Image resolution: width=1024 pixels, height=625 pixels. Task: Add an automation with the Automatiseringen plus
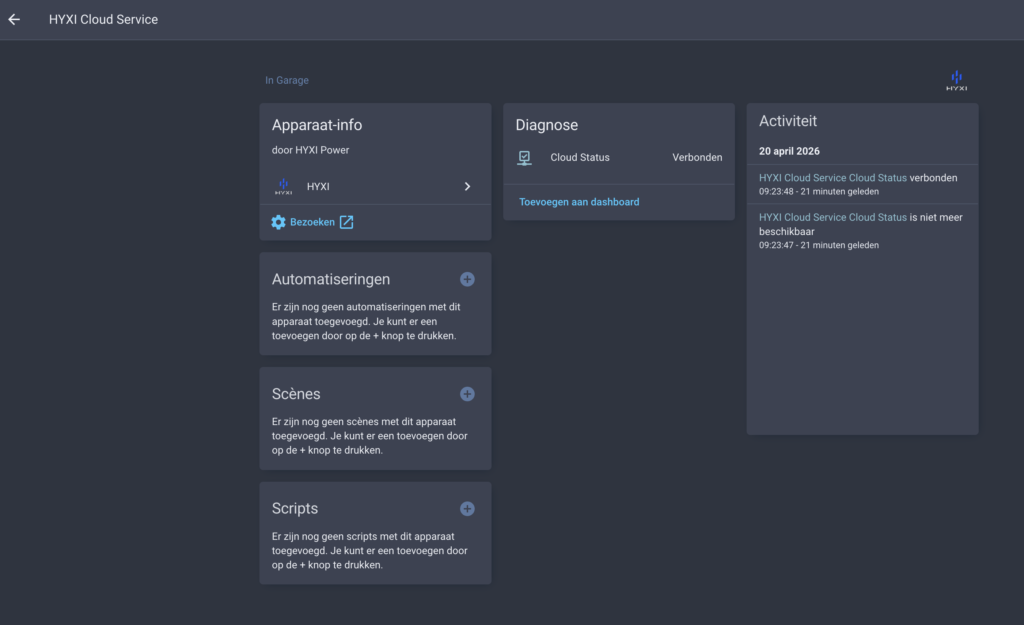coord(467,280)
